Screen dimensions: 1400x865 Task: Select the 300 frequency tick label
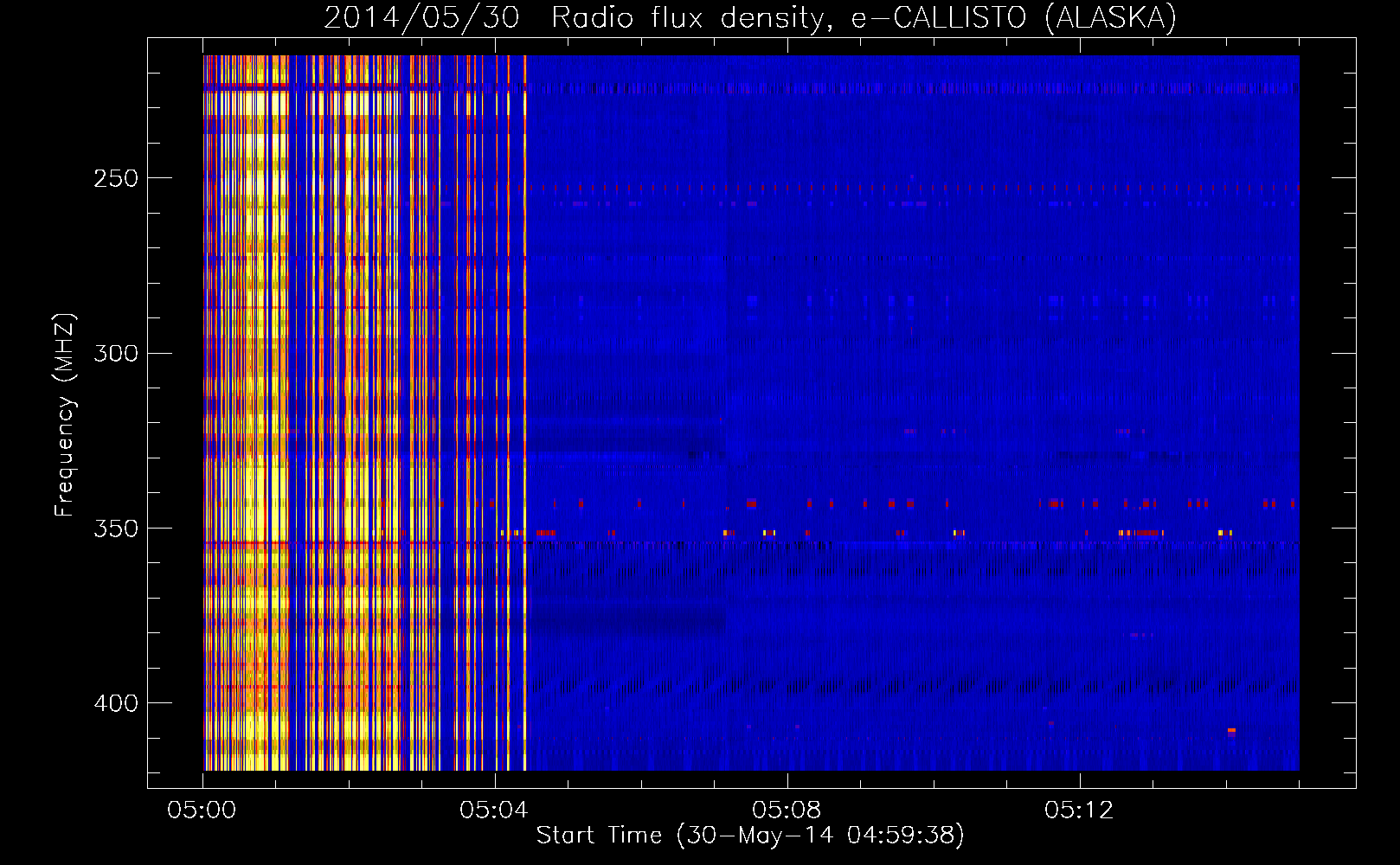[x=116, y=353]
